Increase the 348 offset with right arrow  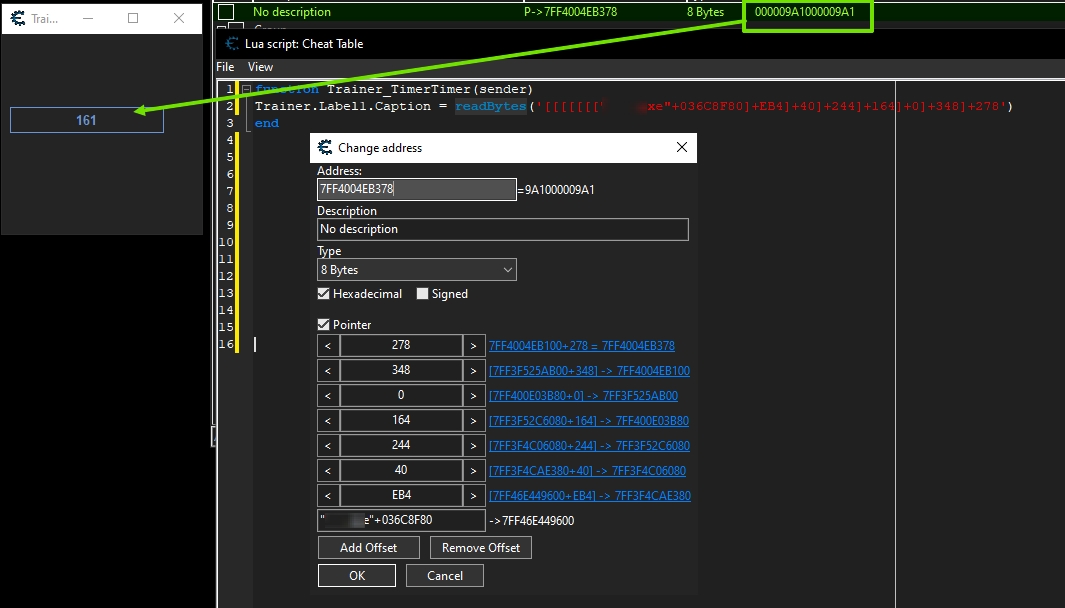(x=473, y=370)
